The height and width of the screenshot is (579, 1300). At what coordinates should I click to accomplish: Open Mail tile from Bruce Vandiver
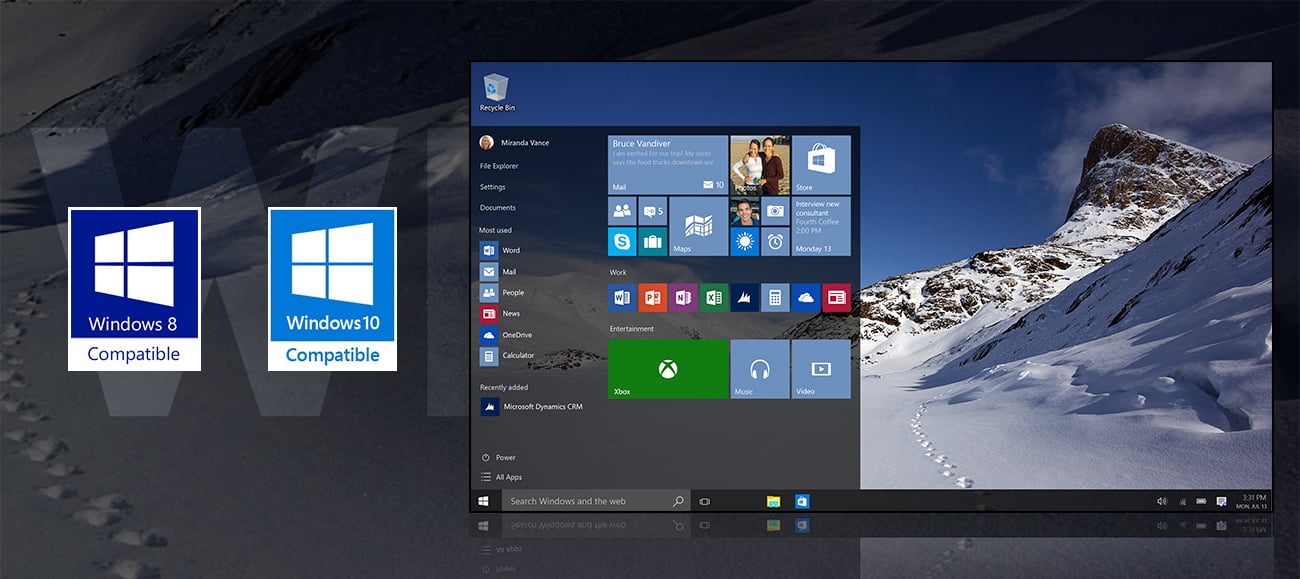668,165
